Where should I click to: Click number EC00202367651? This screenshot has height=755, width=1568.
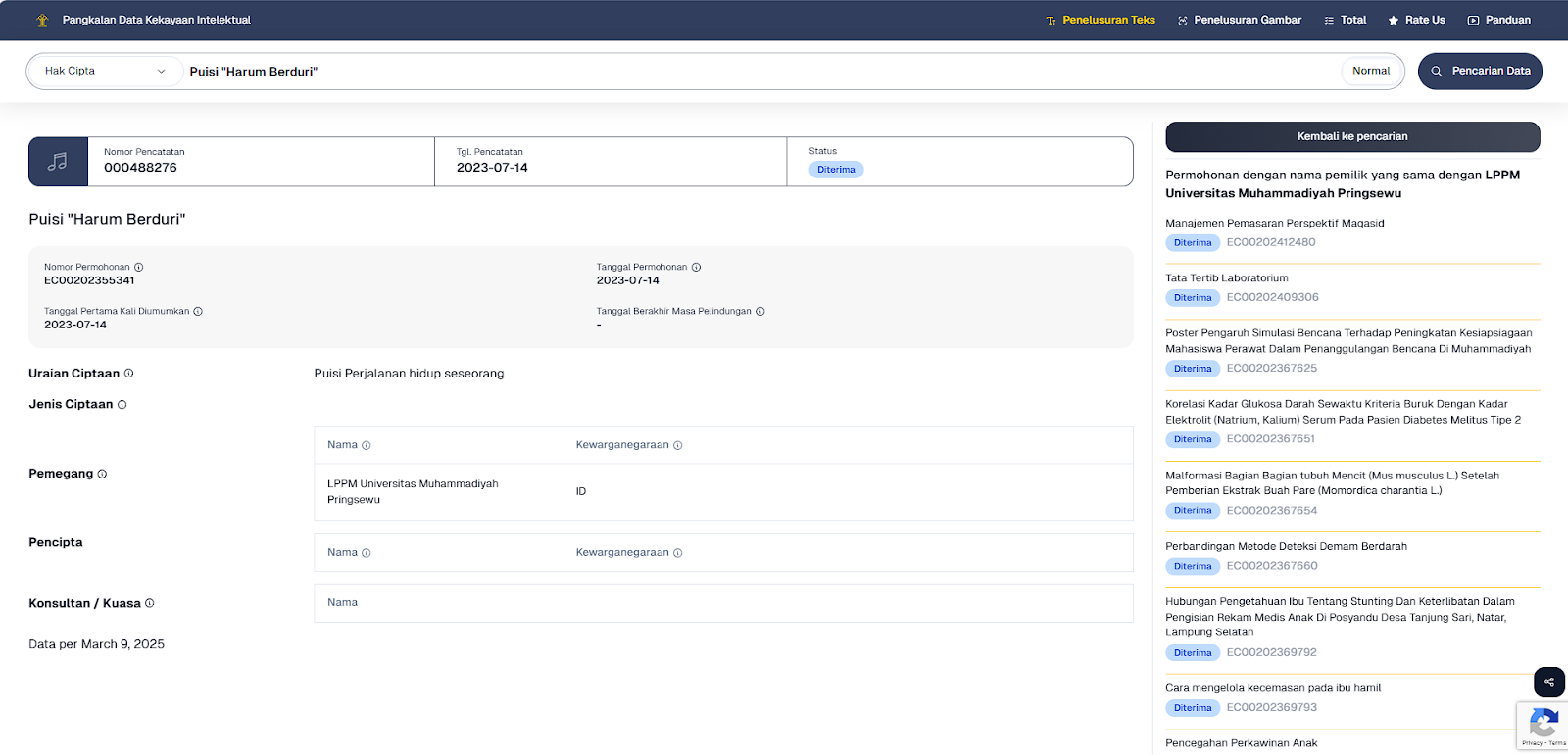[x=1271, y=438]
